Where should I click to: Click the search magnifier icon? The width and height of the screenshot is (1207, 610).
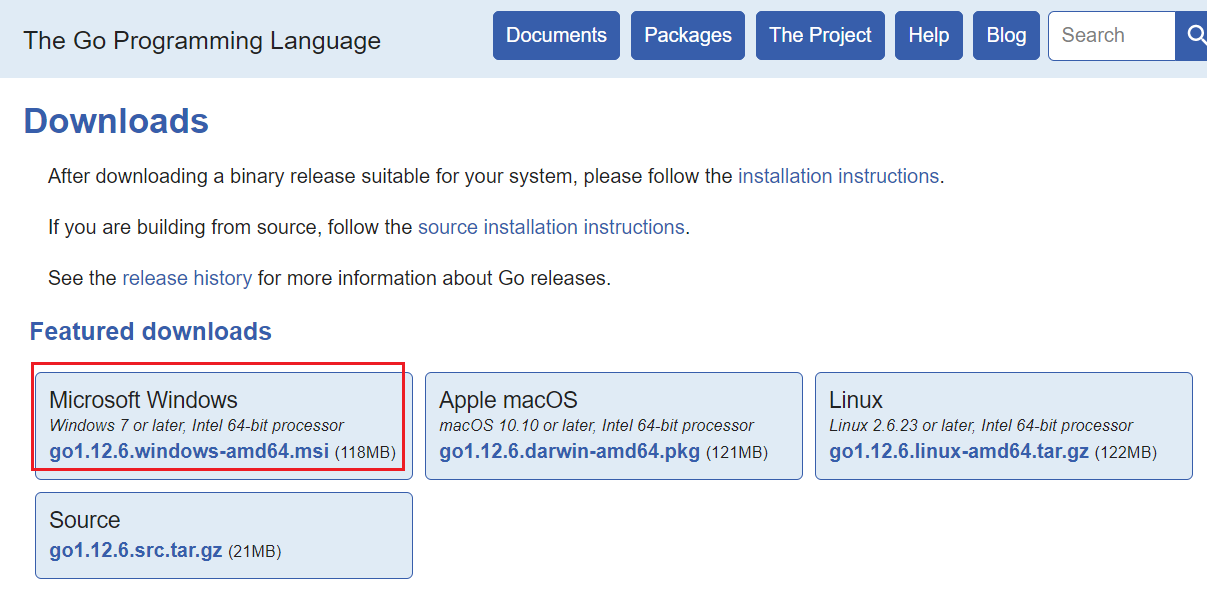(x=1194, y=36)
